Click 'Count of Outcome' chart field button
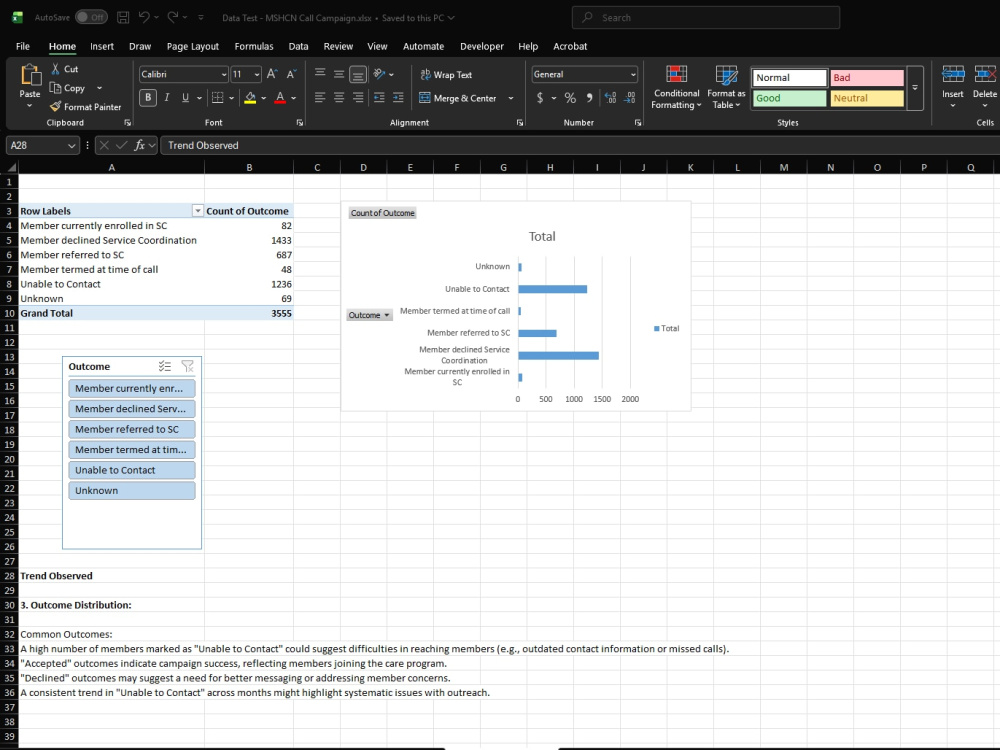The width and height of the screenshot is (1000, 750). click(383, 213)
